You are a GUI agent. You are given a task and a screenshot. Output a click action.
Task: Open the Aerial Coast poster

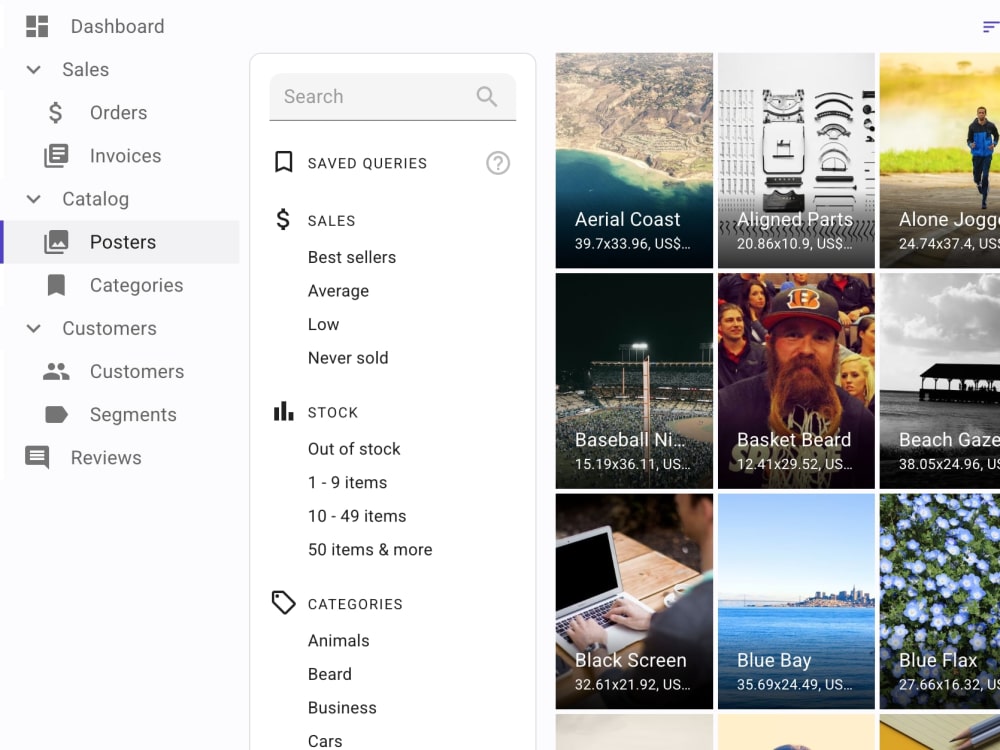pyautogui.click(x=634, y=161)
